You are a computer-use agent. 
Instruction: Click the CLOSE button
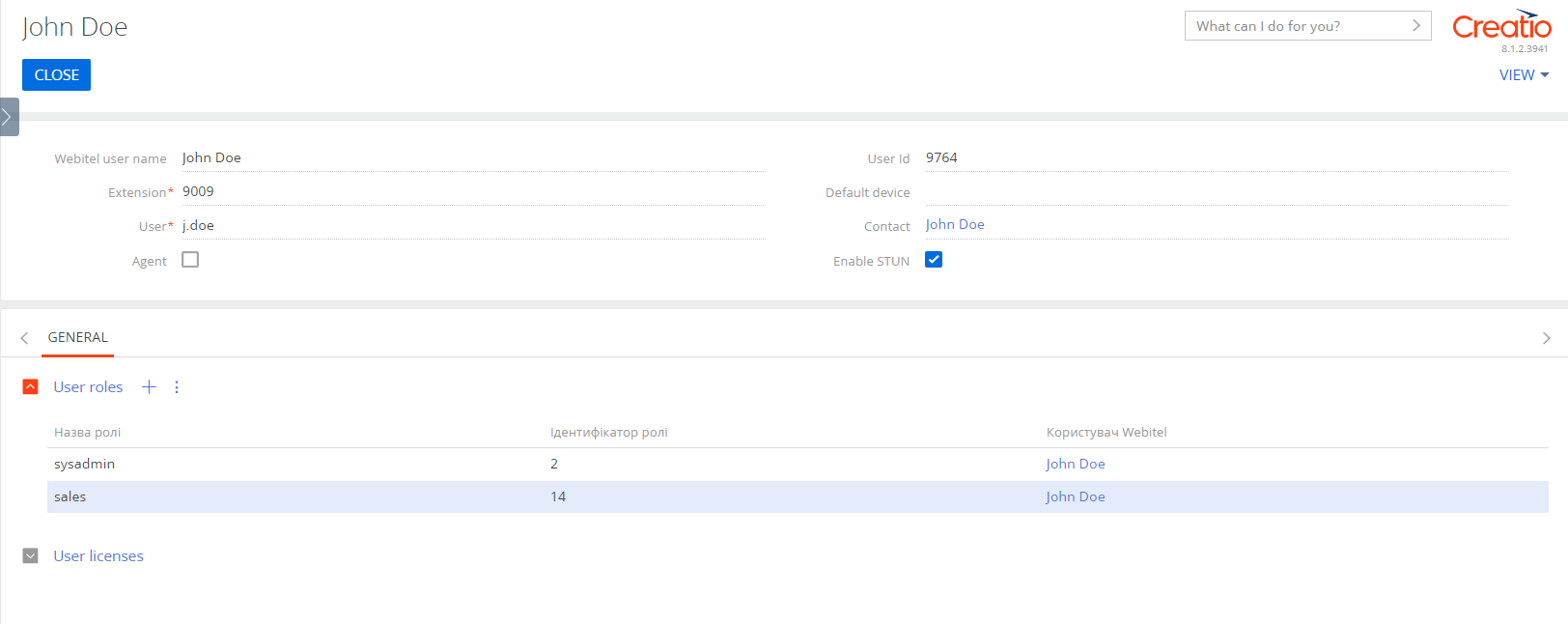(x=56, y=74)
